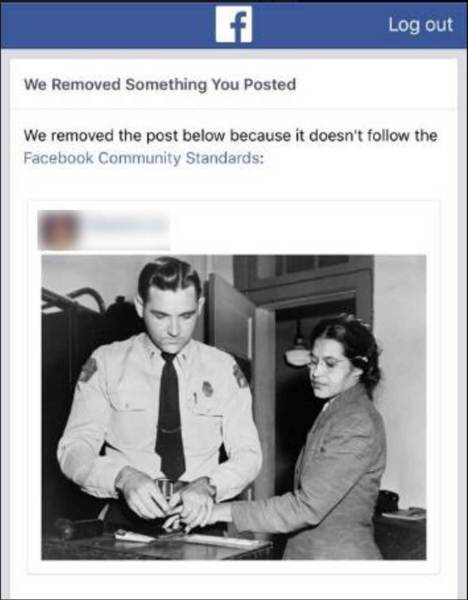Click the pen in officer's shirt pocket

195,398
